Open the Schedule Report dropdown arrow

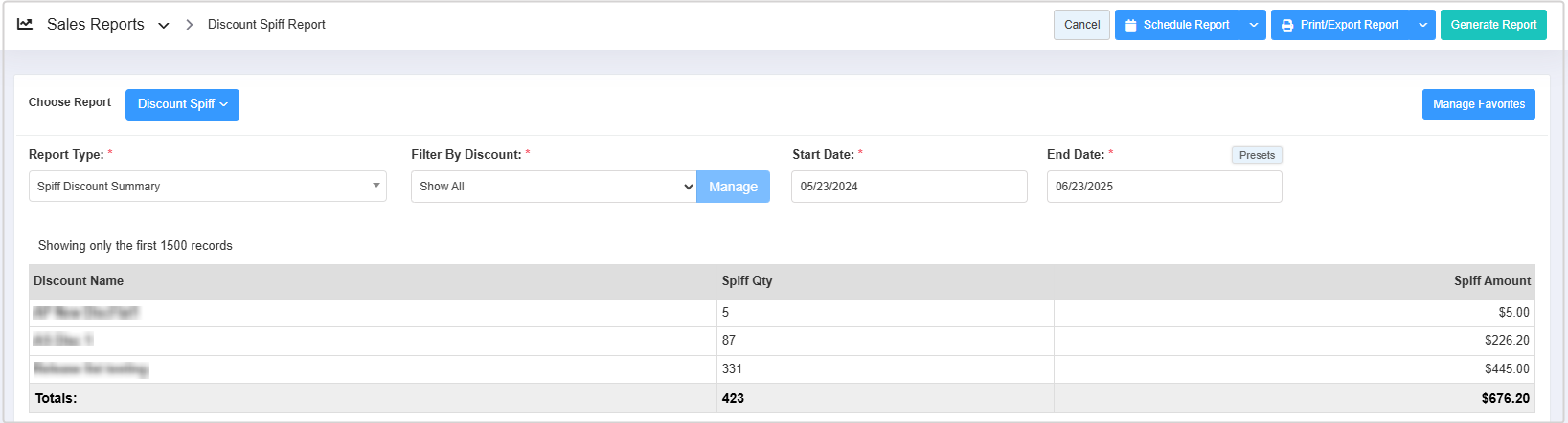pos(1253,25)
